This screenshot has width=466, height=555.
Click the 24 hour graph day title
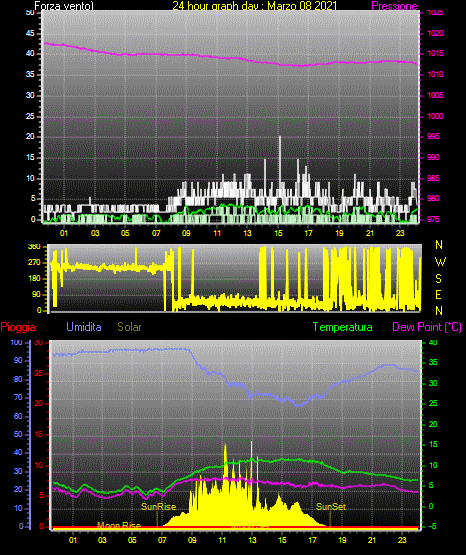[254, 6]
